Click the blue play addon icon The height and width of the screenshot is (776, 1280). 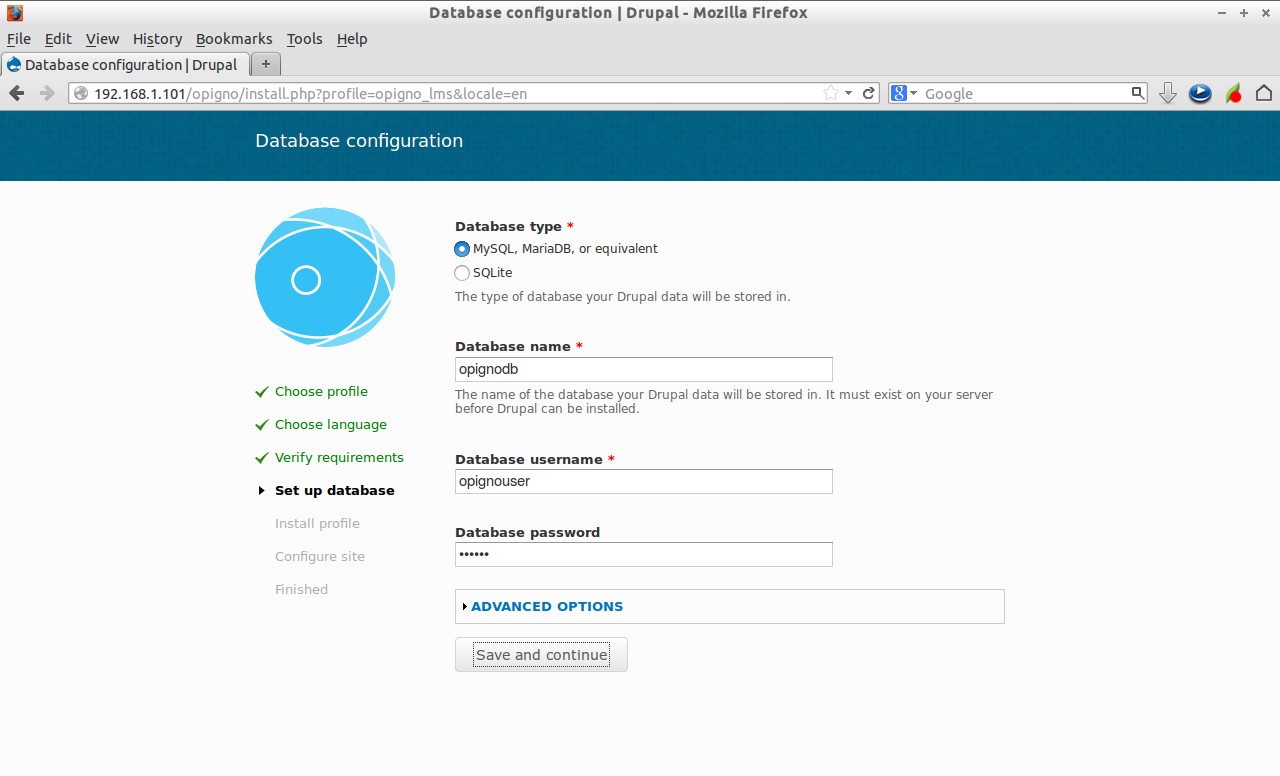1200,93
